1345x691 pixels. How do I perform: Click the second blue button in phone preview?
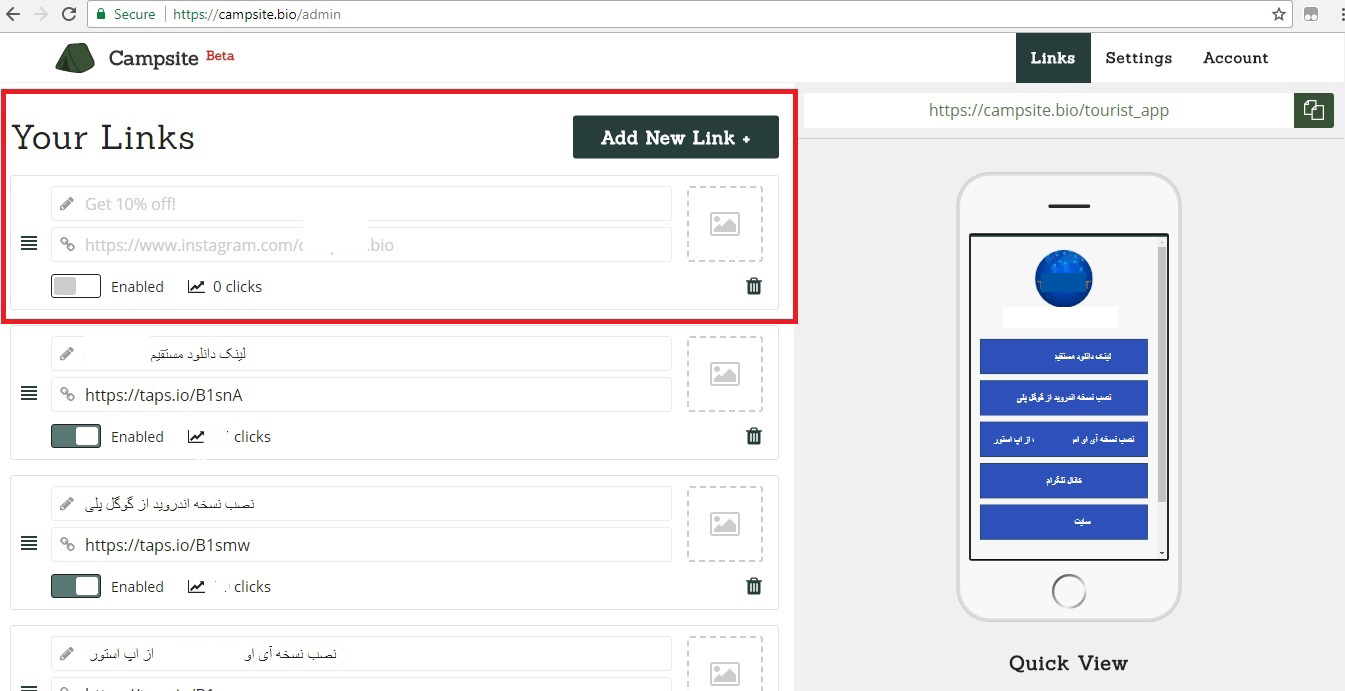pyautogui.click(x=1064, y=398)
